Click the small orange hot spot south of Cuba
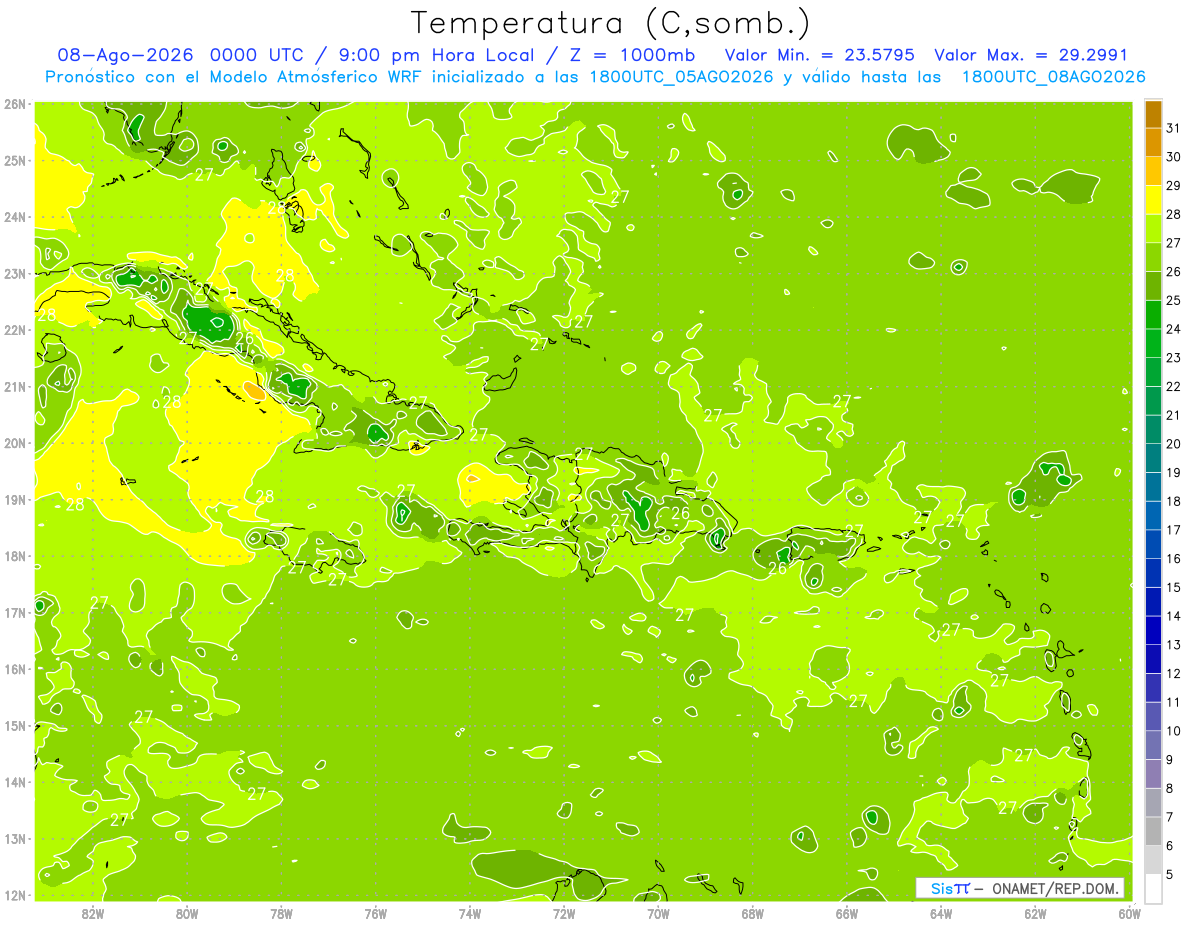The image size is (1200, 927). pyautogui.click(x=255, y=392)
